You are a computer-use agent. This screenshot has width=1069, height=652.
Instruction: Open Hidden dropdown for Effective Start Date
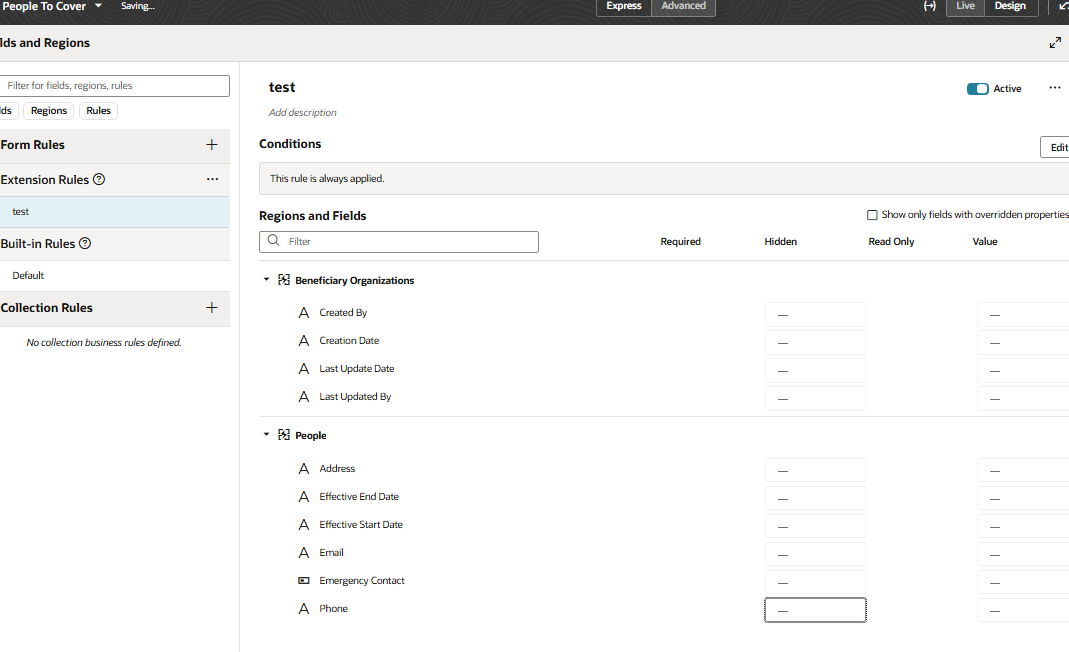click(x=815, y=527)
